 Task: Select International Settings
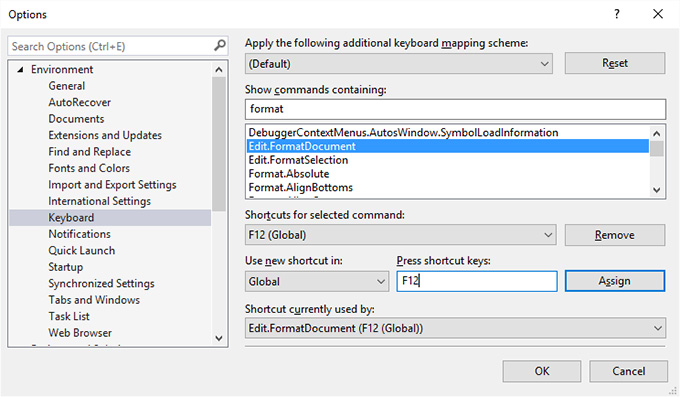100,201
